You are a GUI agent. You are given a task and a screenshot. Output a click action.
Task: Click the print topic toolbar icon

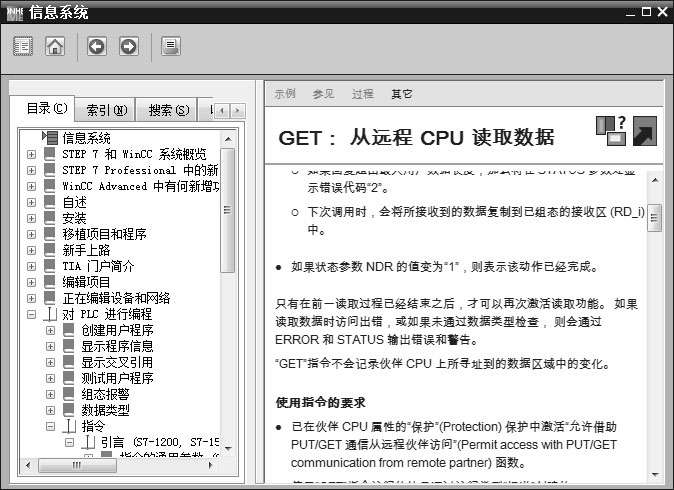click(171, 46)
